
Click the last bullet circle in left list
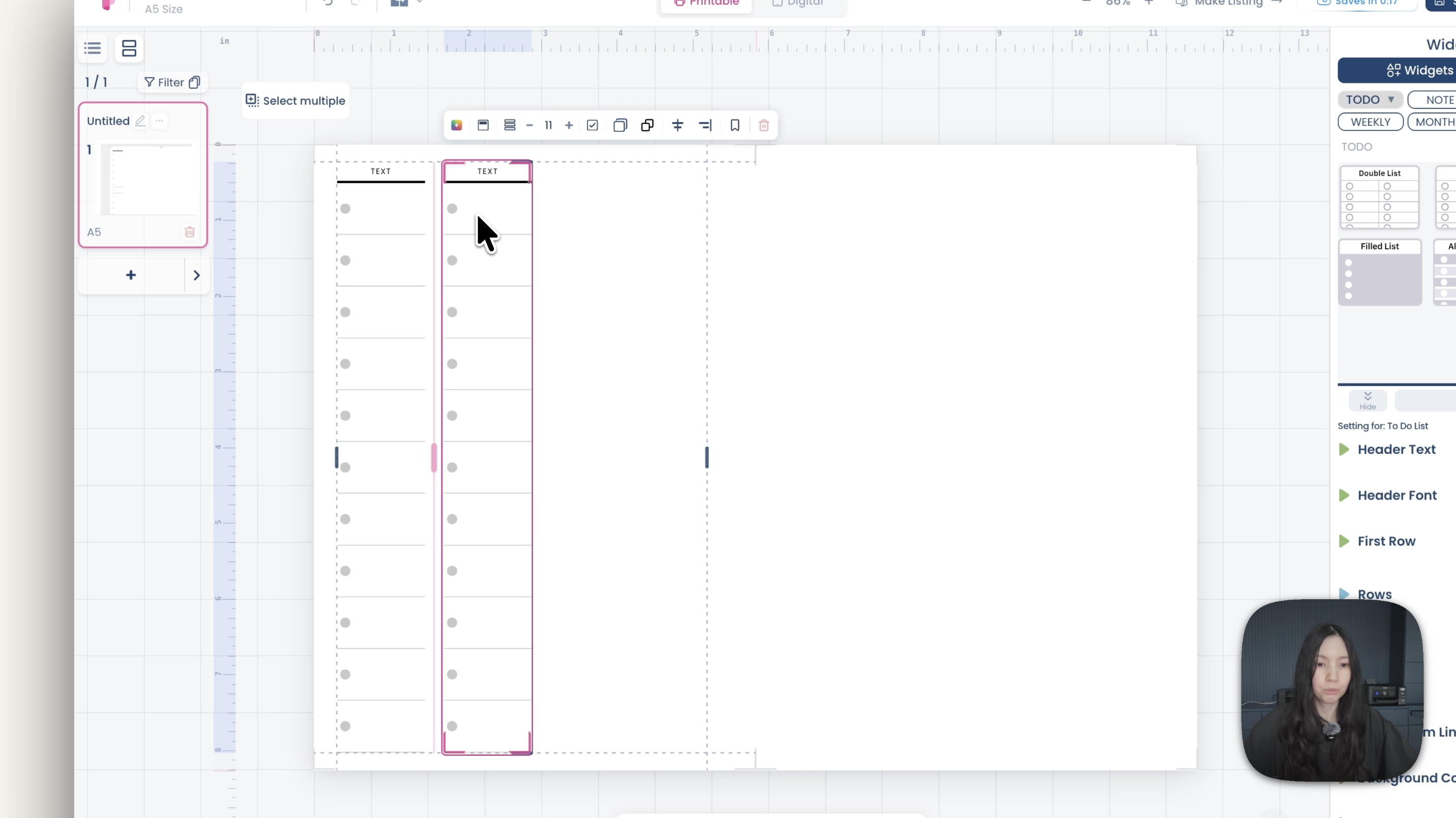[345, 726]
